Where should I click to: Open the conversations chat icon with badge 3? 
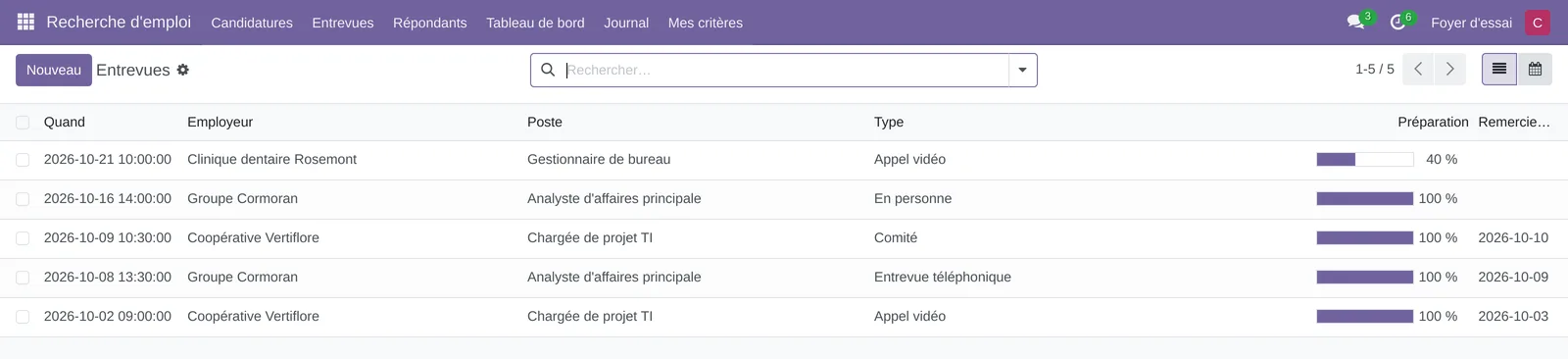[1356, 22]
